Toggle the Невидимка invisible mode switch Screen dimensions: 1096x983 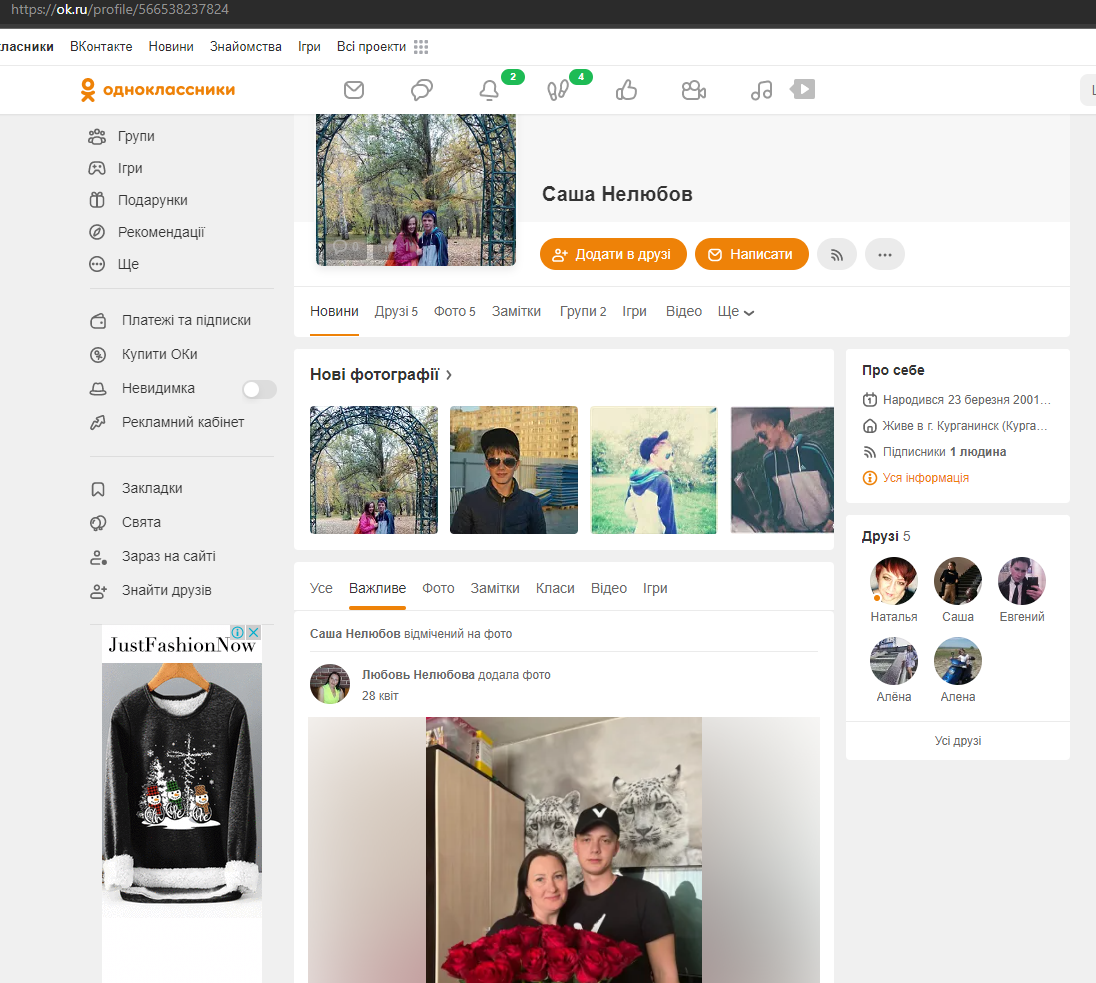[259, 389]
